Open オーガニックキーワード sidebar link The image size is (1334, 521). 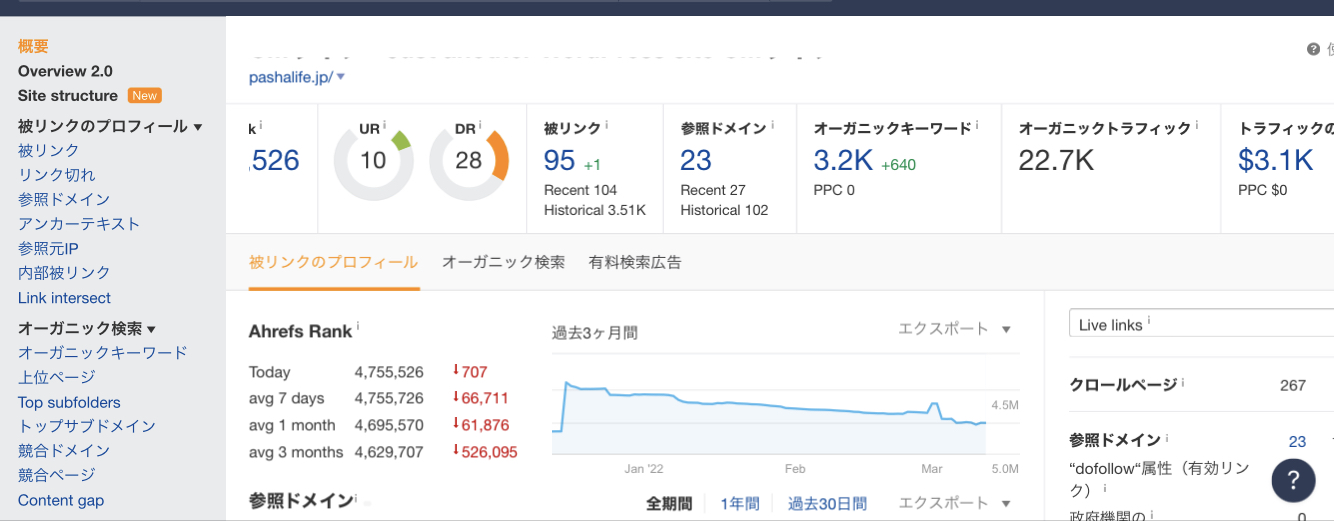(103, 353)
